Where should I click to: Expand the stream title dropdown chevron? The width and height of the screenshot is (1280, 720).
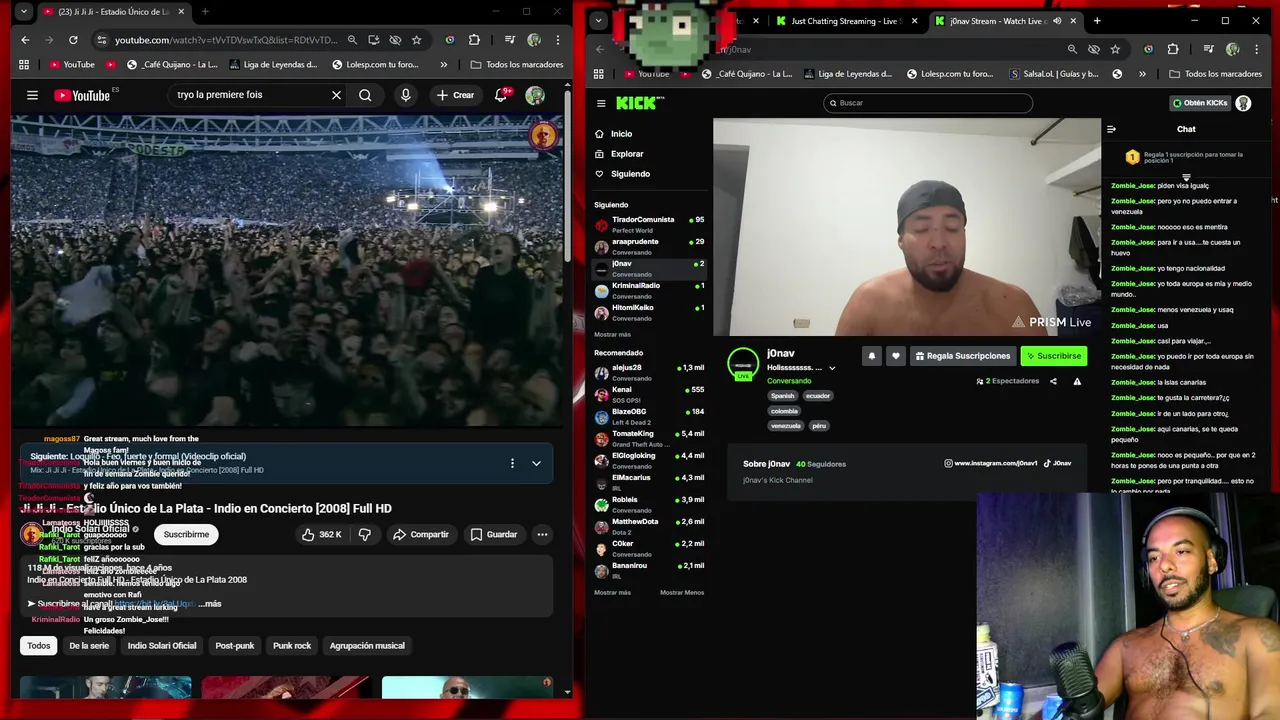(x=832, y=368)
